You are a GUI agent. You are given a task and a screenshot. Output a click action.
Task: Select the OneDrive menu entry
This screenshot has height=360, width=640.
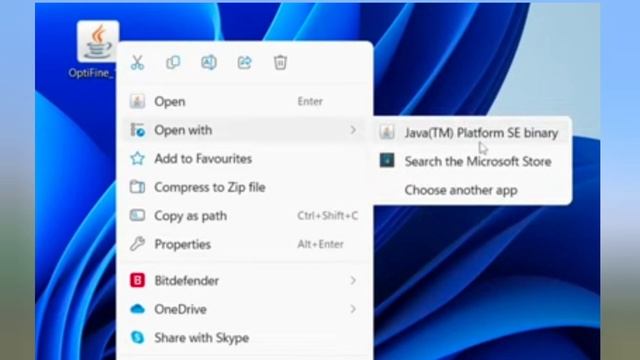(244, 309)
